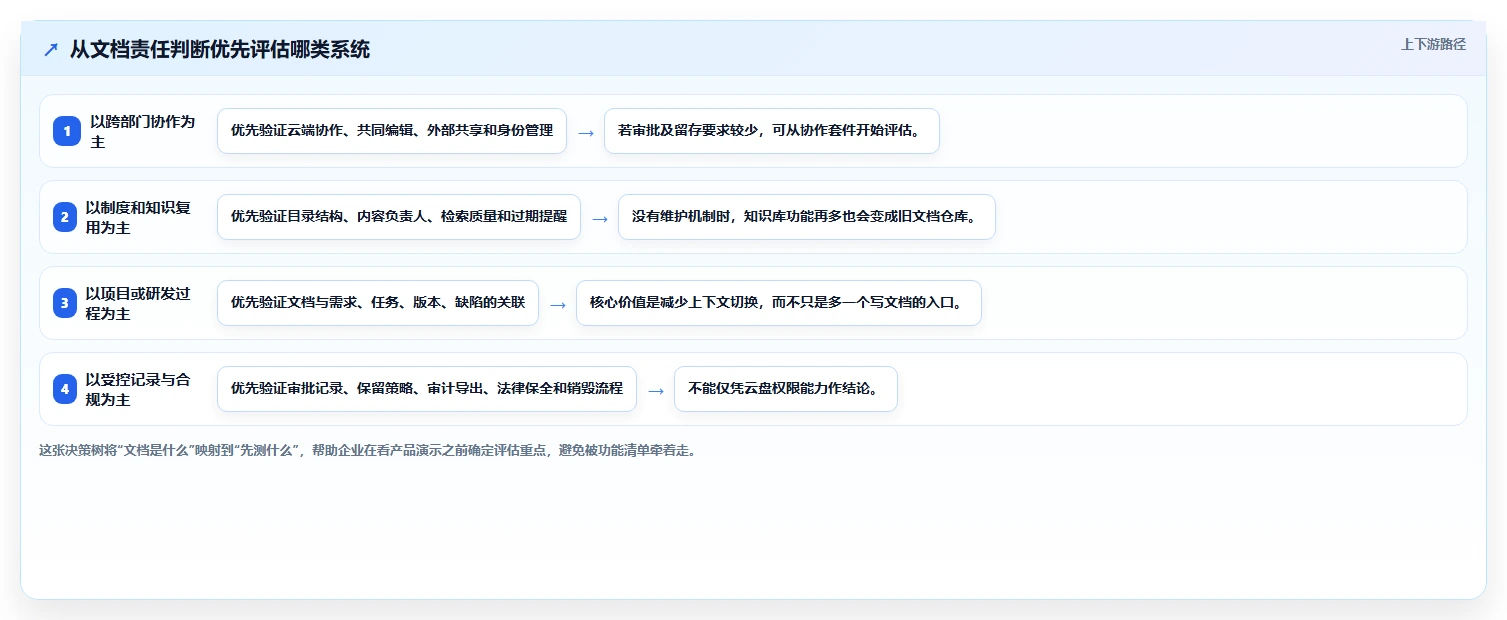Select the 以制度和知识复用为主 label

click(139, 217)
